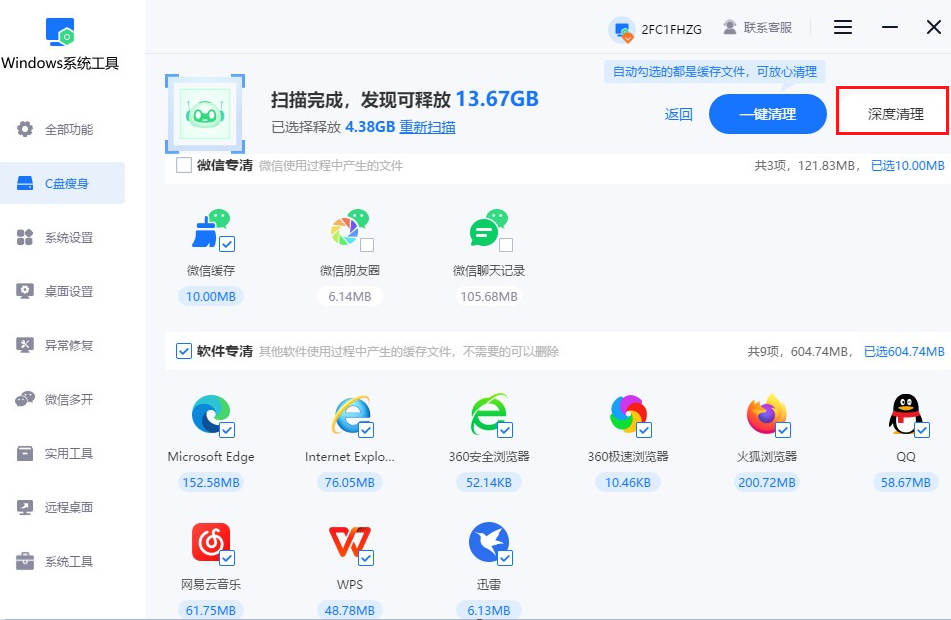Click the WPS icon

click(350, 542)
